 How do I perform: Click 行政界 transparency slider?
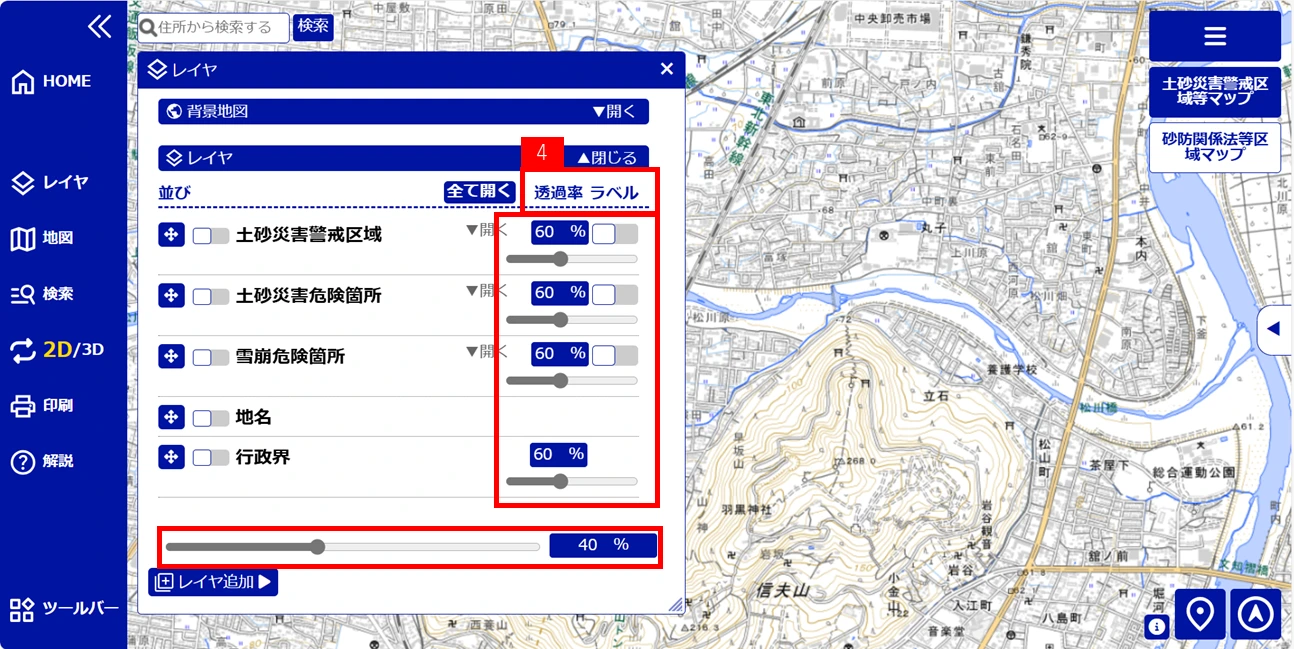pos(572,481)
